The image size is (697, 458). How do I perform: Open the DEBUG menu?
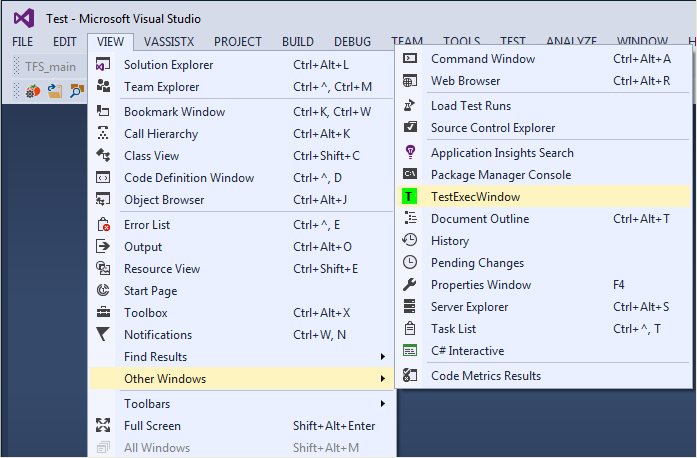353,42
